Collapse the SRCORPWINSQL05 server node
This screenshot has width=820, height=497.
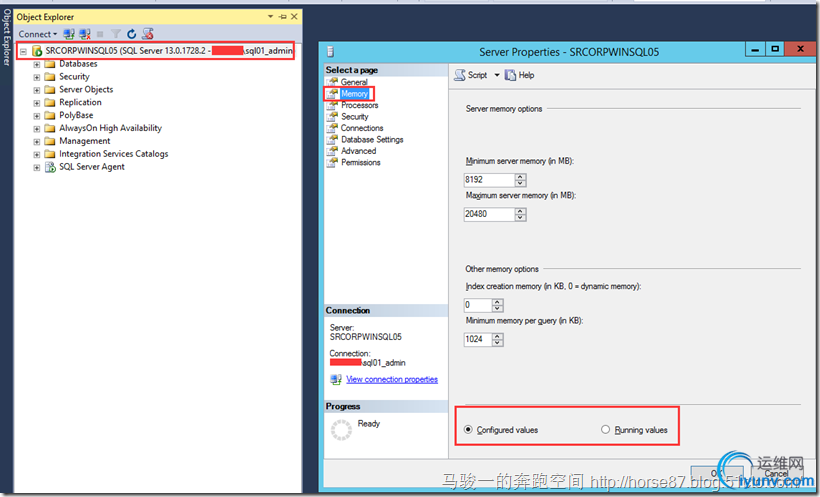coord(23,51)
